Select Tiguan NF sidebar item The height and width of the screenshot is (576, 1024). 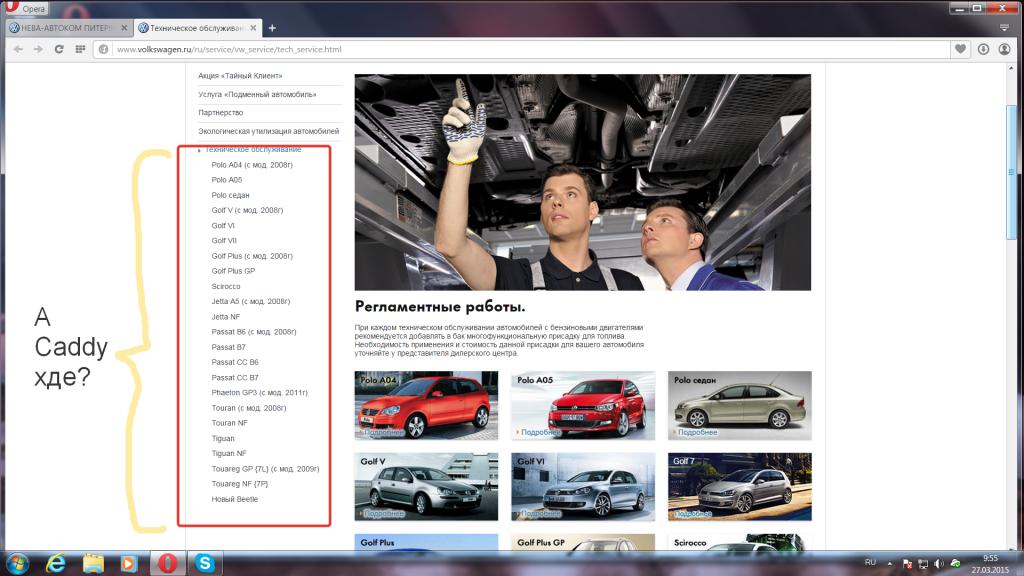click(229, 453)
